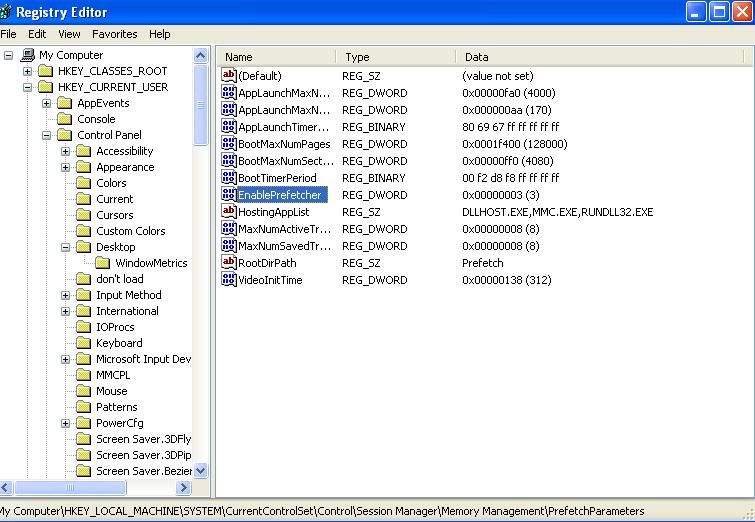Sort values by Data column header
The height and width of the screenshot is (522, 755).
click(600, 57)
